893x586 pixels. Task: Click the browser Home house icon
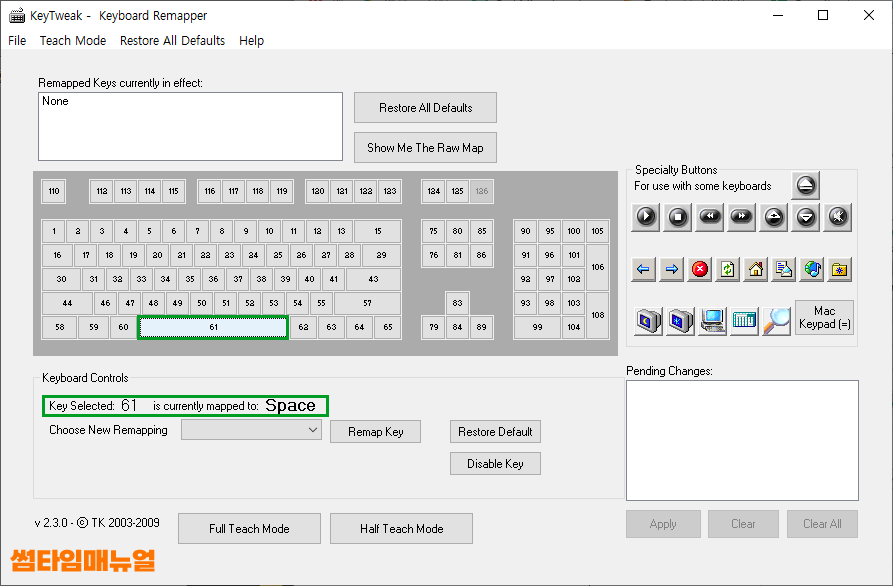[x=756, y=269]
